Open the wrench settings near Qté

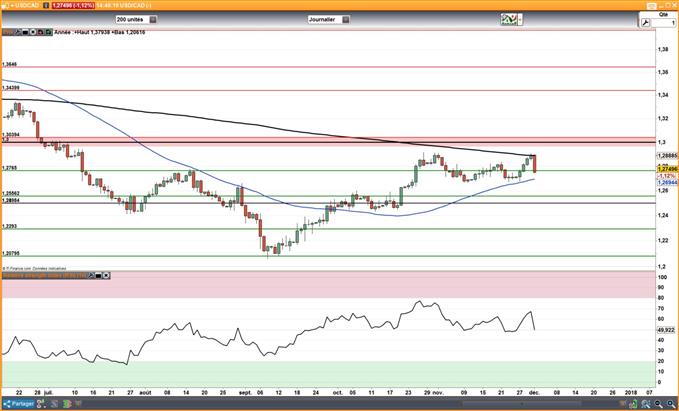tap(645, 23)
